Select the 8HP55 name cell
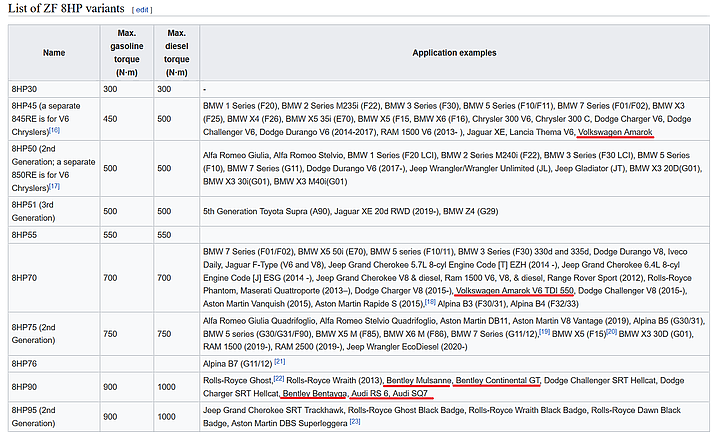 click(x=54, y=235)
